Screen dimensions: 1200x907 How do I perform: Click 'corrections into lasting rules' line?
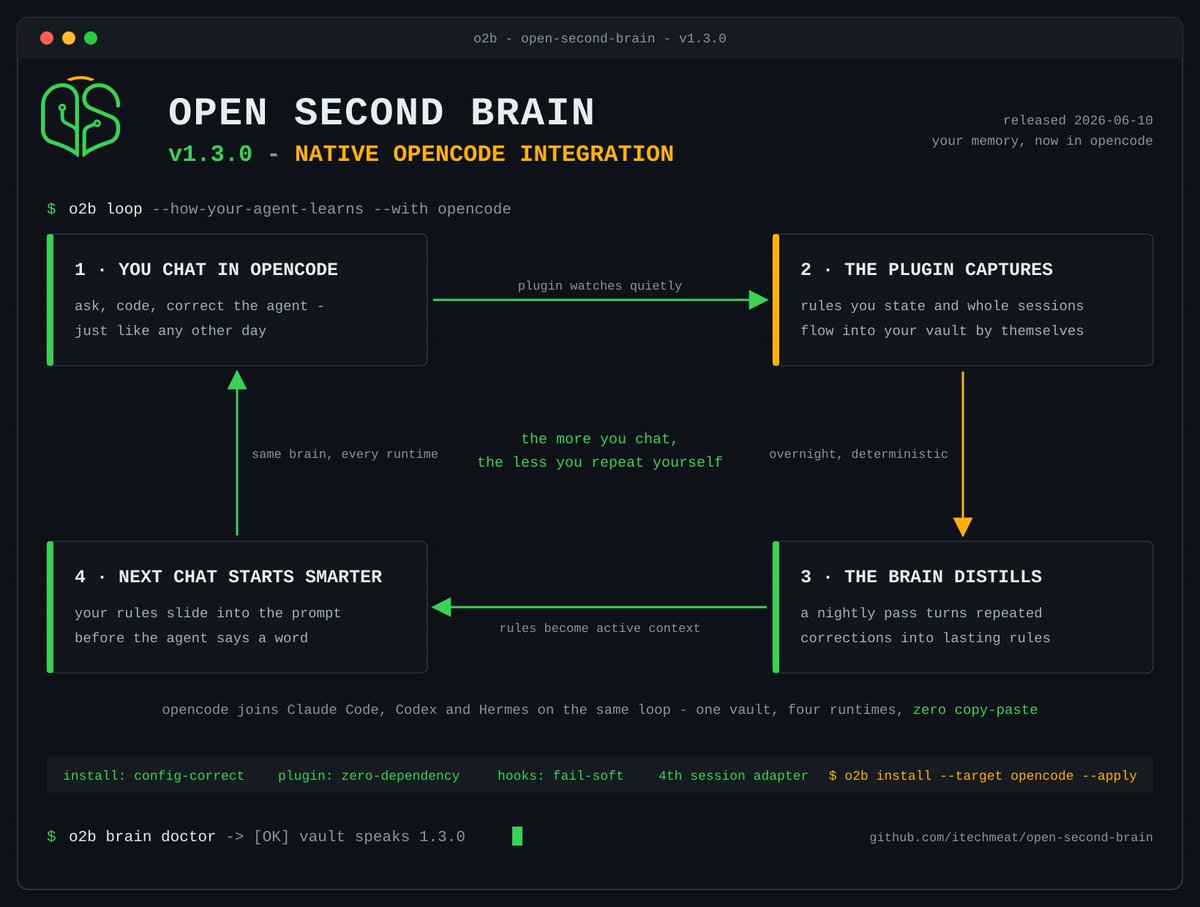925,638
